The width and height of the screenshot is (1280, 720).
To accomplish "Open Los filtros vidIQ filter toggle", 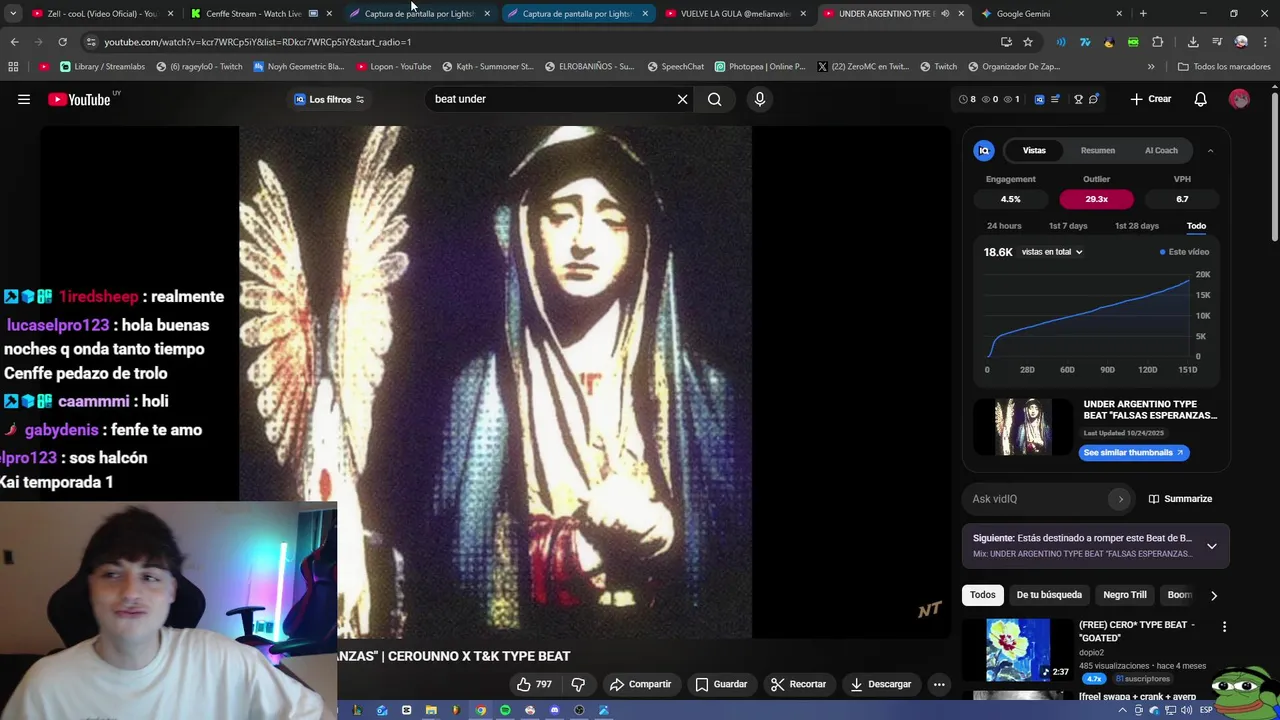I will tap(329, 99).
